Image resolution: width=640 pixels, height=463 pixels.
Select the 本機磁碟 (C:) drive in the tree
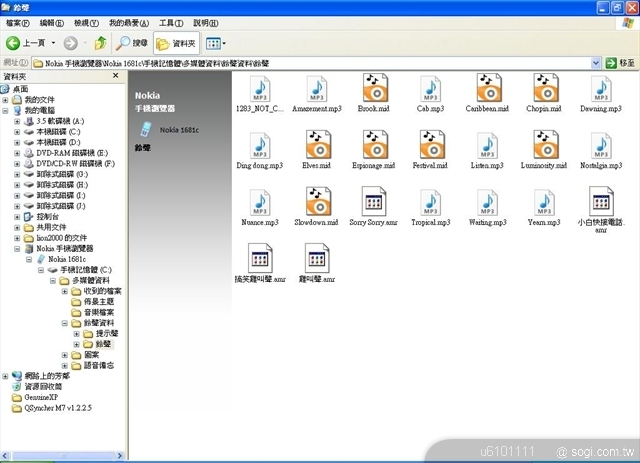coord(58,132)
